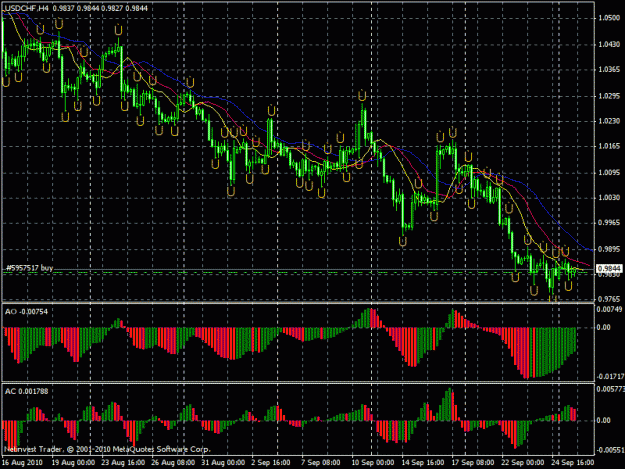Click the 1.0295 price axis label
625x469 pixels.
click(x=609, y=96)
